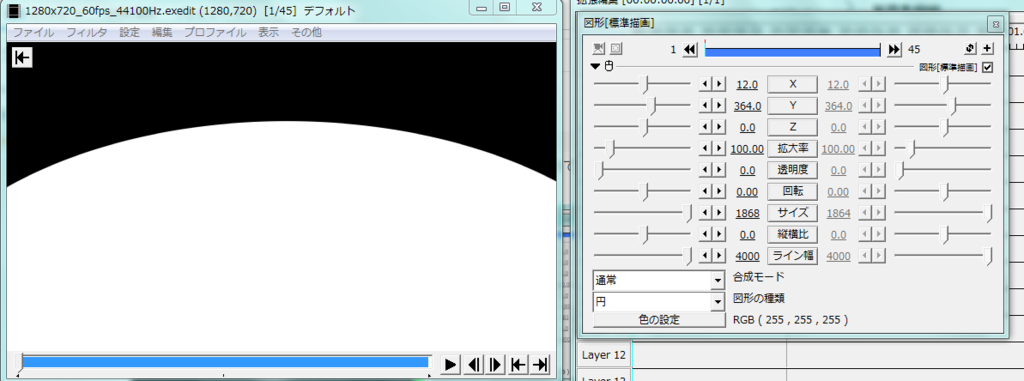Click the sync/link icon near the plus button
This screenshot has height=381, width=1024.
(x=970, y=49)
